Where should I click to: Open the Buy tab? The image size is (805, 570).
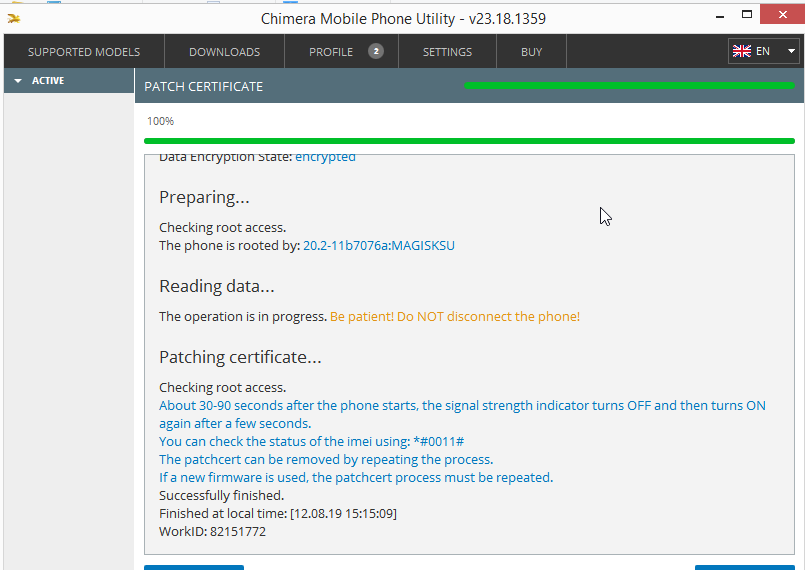click(531, 52)
